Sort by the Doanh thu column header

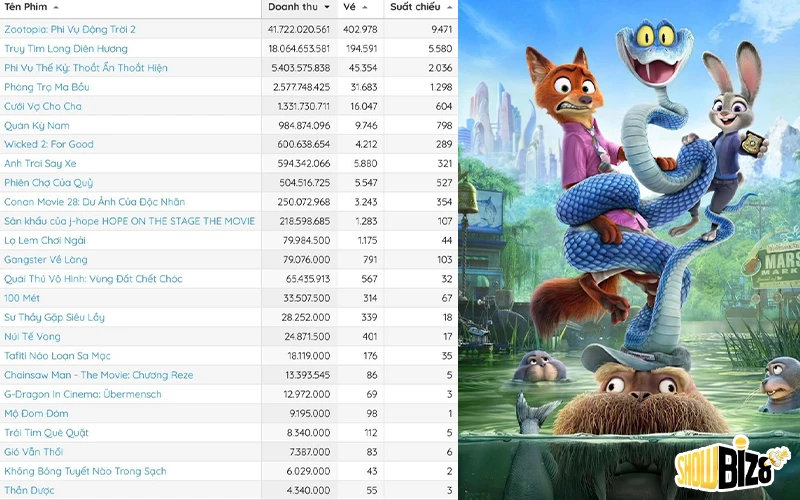292,8
